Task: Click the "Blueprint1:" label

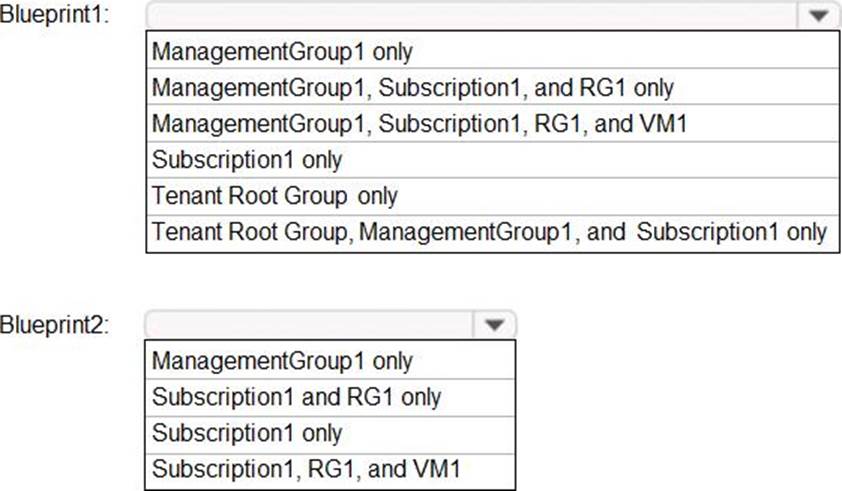Action: [55, 17]
